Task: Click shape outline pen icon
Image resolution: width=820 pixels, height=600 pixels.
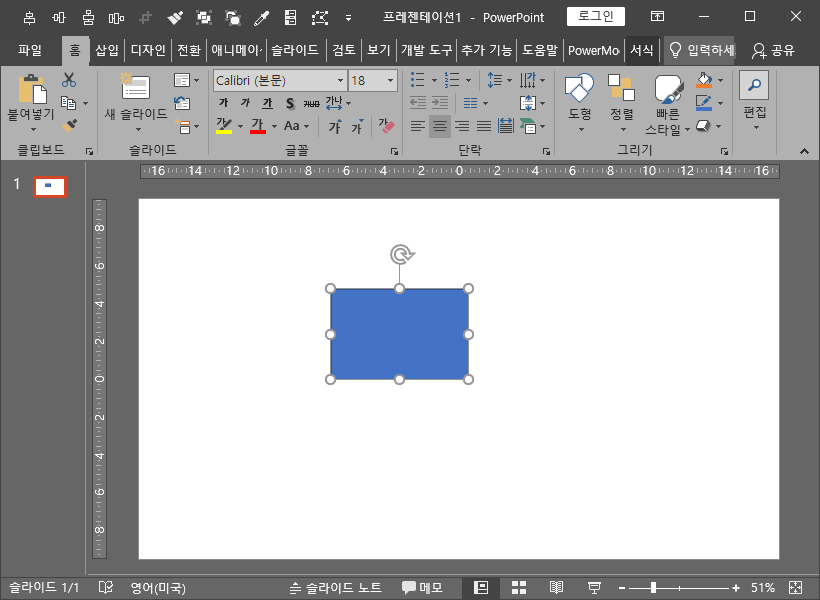Action: [x=704, y=103]
